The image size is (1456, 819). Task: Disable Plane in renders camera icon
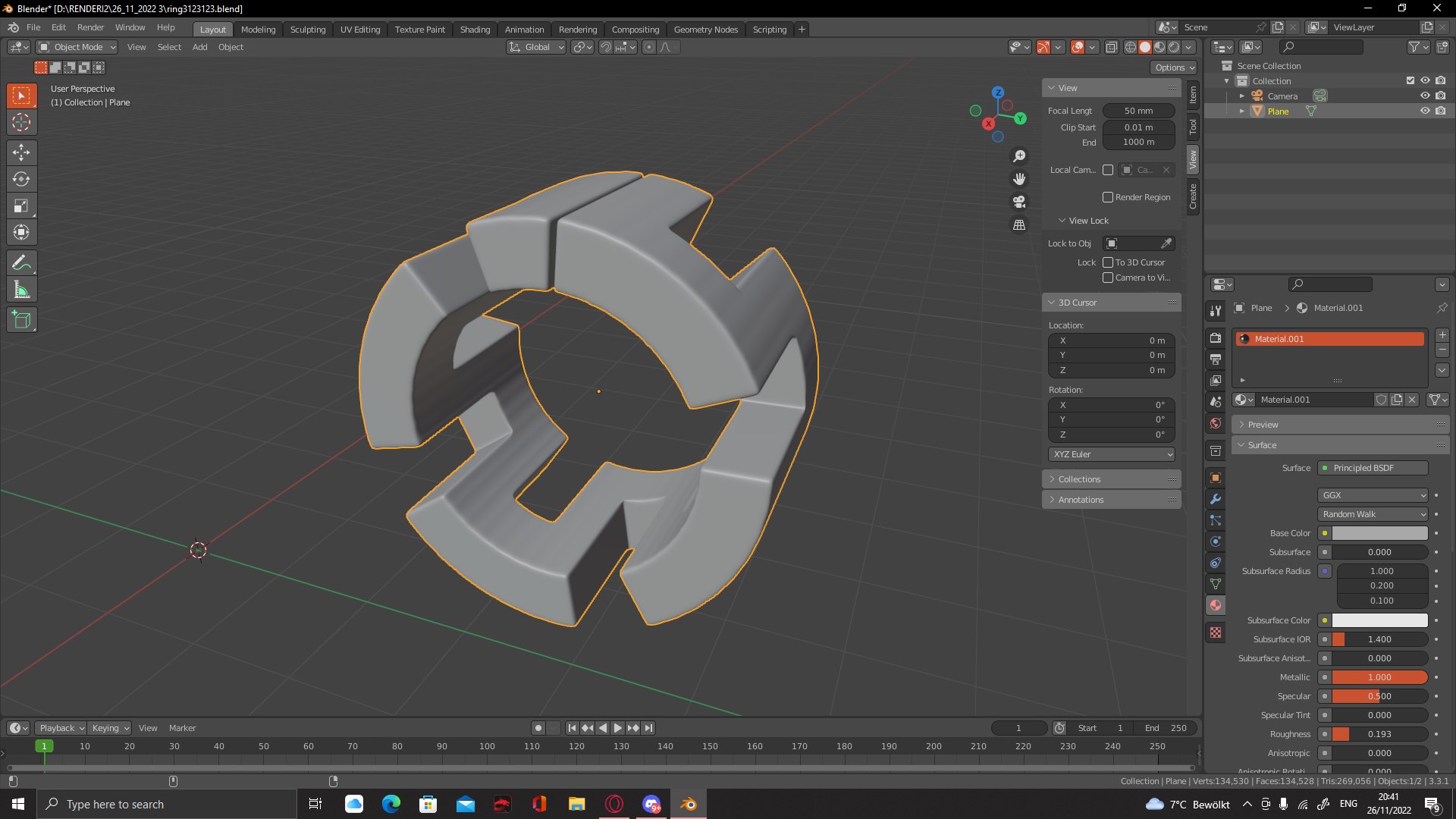click(1441, 111)
